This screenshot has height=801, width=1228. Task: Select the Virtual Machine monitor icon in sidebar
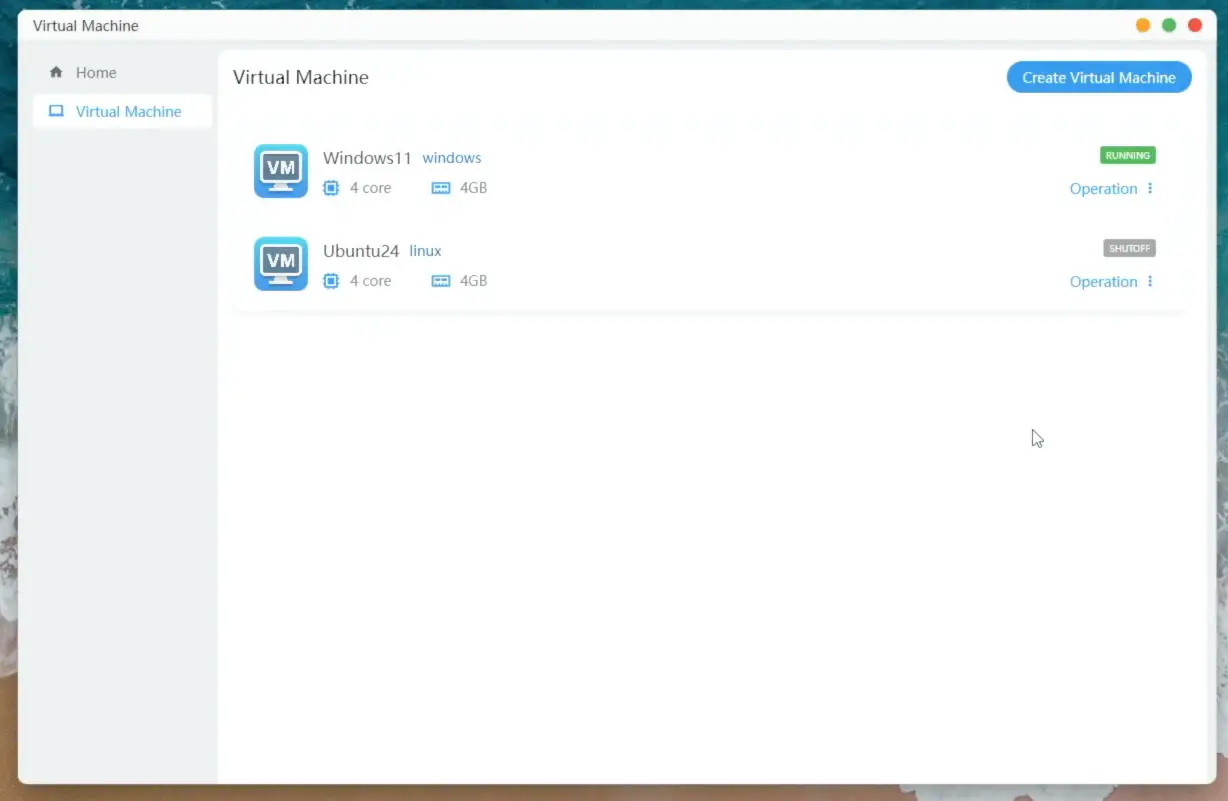(x=55, y=111)
